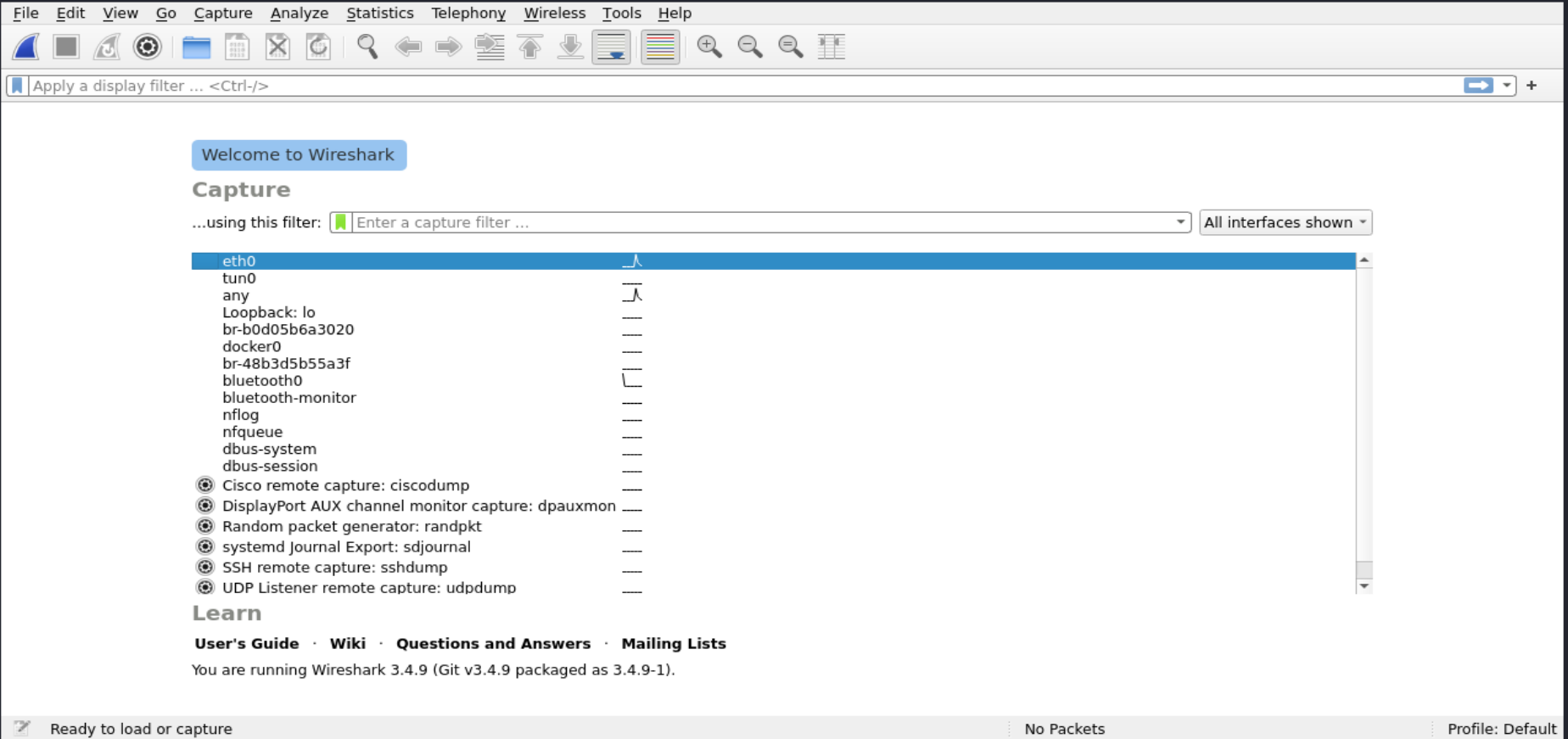Reload the capture file

(x=318, y=47)
